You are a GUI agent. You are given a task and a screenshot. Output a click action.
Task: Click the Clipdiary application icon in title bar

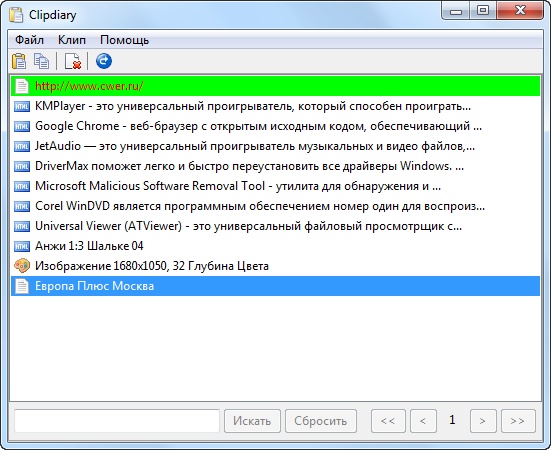(x=16, y=15)
